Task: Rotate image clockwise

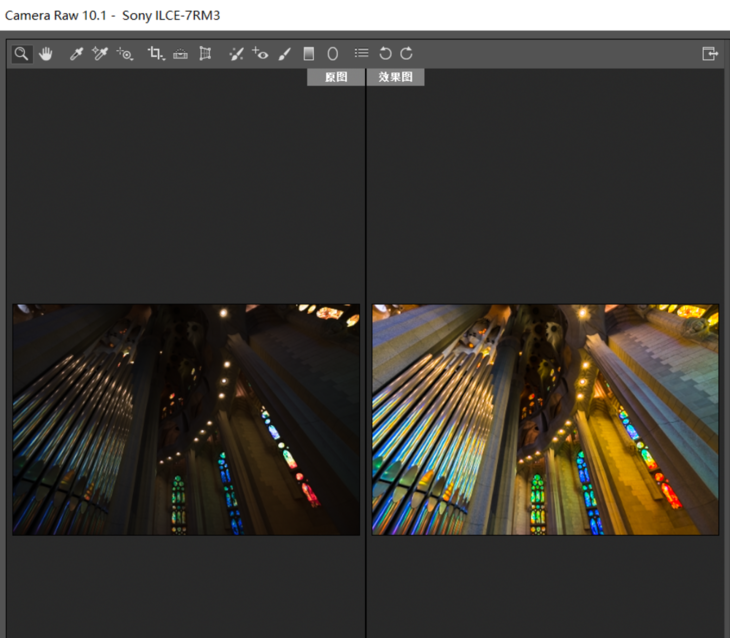Action: click(406, 54)
